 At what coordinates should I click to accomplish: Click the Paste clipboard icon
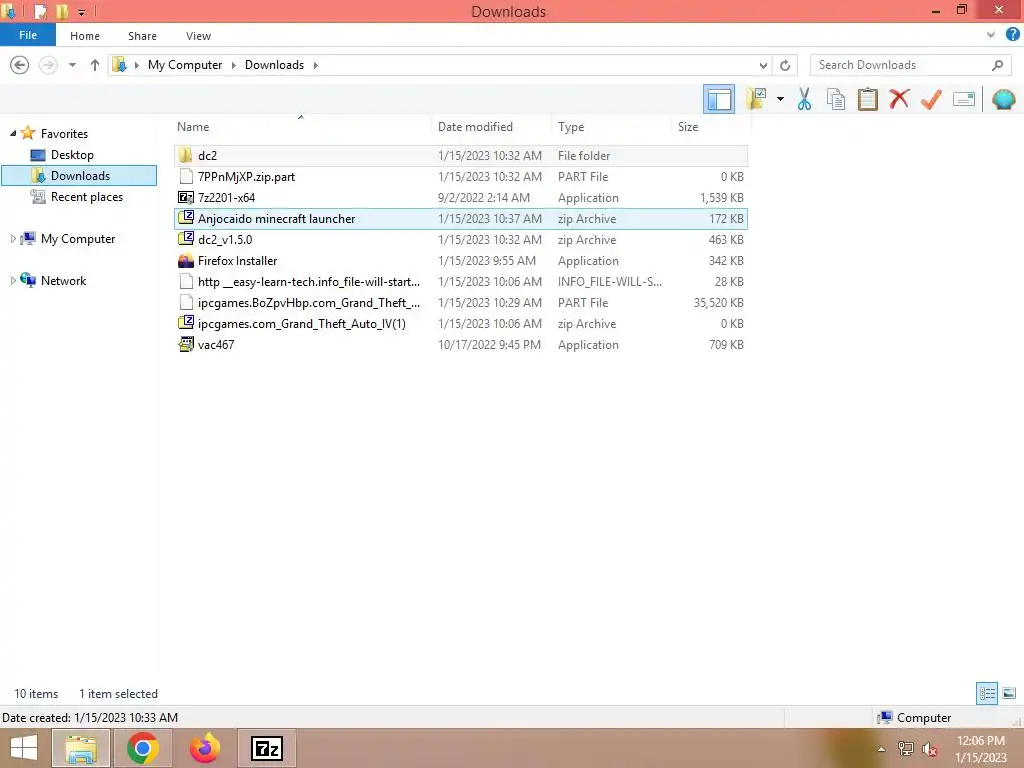(867, 99)
